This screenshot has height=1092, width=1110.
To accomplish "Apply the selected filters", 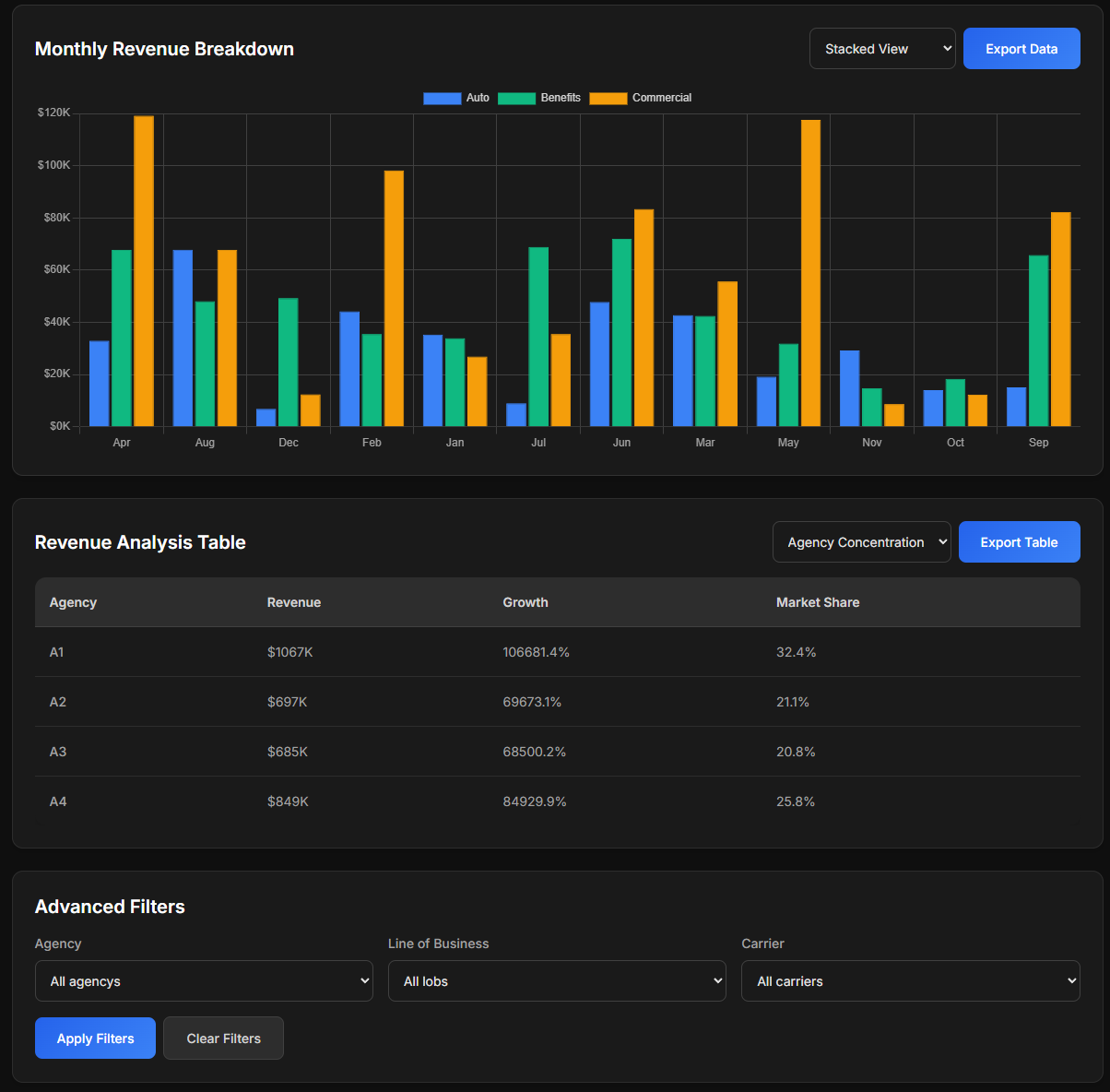I will (95, 1039).
